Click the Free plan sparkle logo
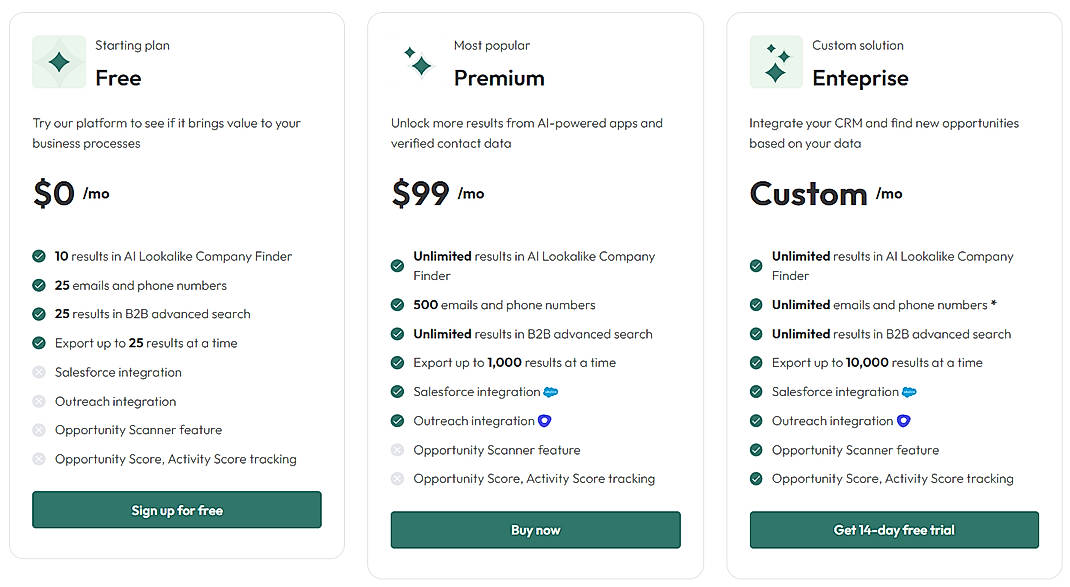The width and height of the screenshot is (1070, 587). click(x=58, y=62)
